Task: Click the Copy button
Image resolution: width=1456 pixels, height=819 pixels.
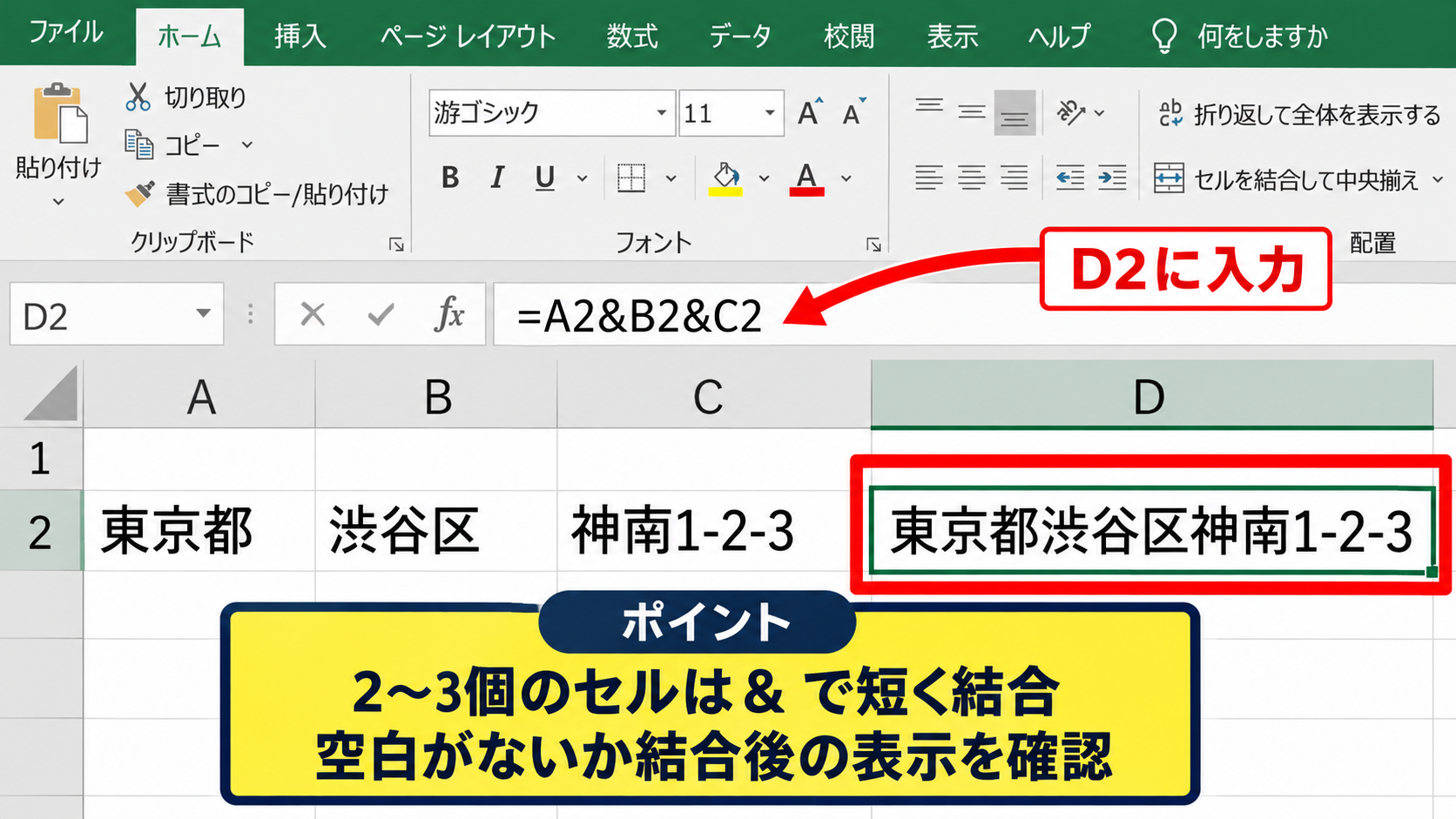Action: point(172,144)
